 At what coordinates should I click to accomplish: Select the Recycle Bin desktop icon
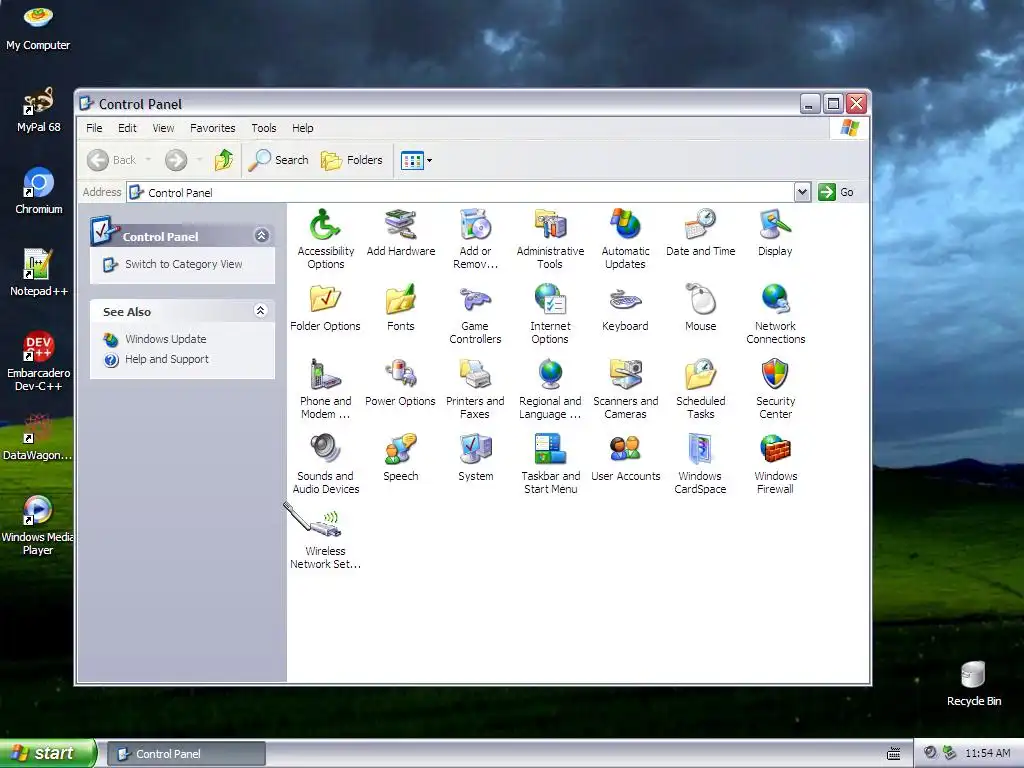[973, 684]
